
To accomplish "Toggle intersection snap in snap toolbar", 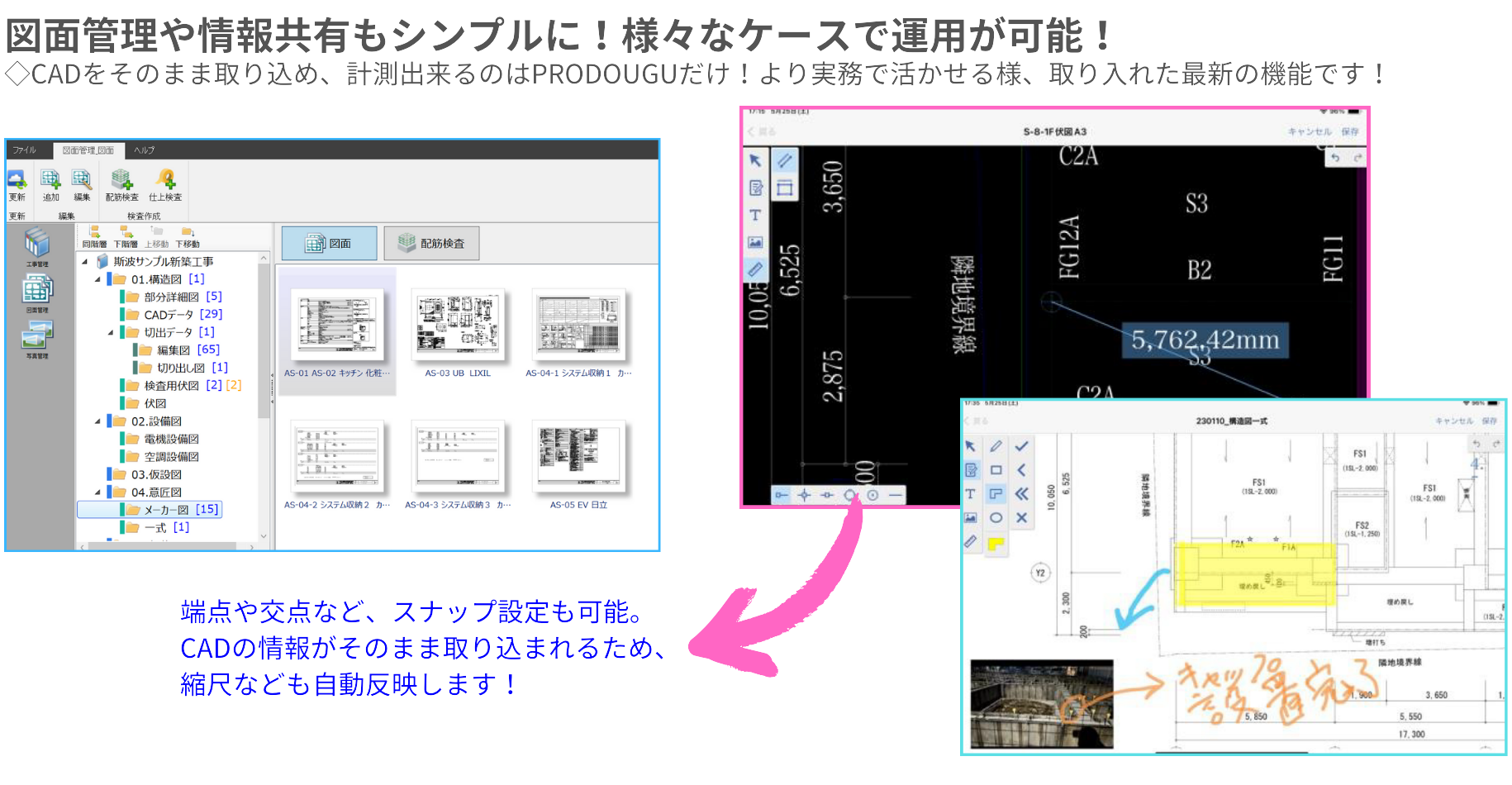I will click(x=804, y=495).
